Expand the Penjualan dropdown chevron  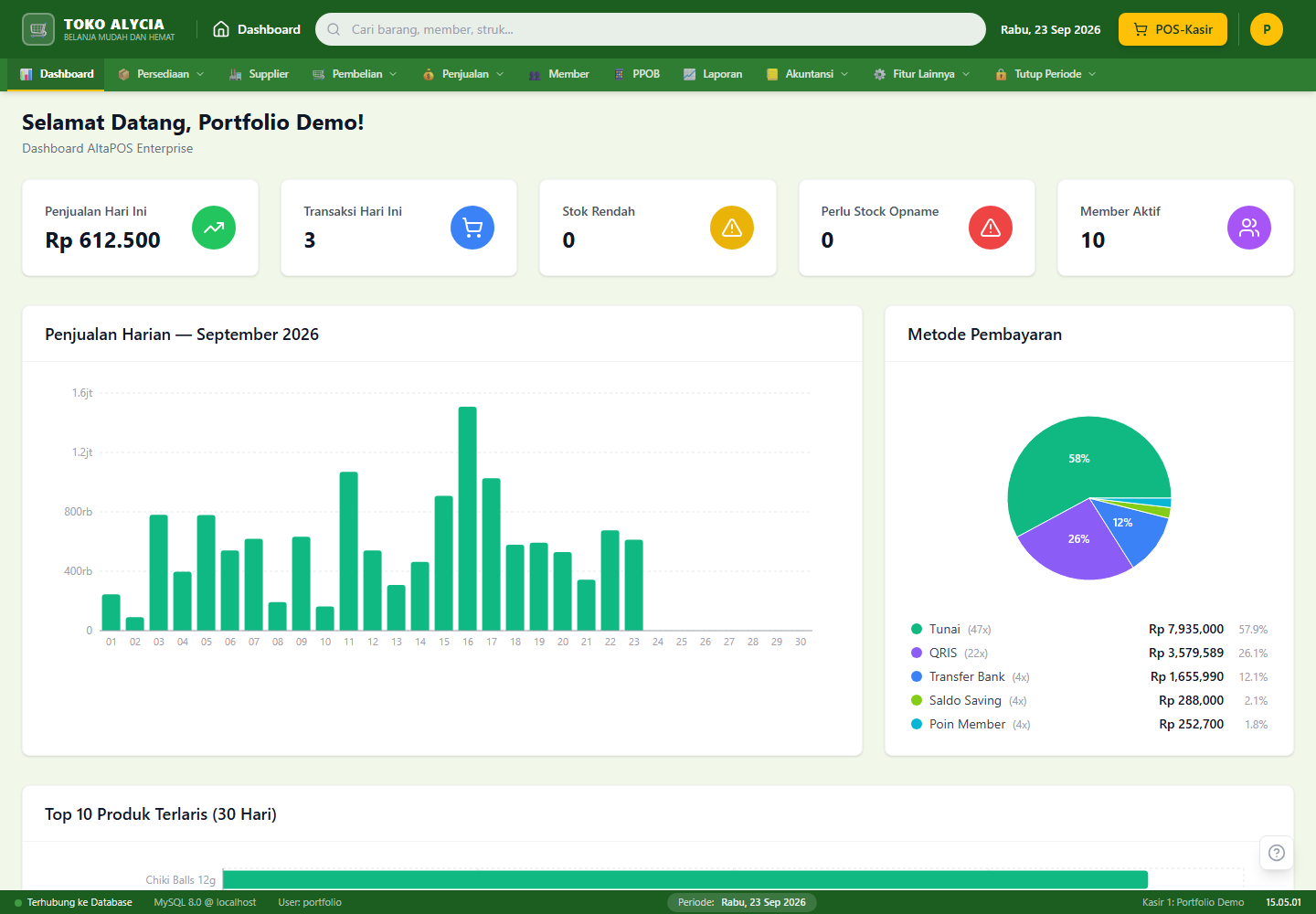(x=500, y=74)
